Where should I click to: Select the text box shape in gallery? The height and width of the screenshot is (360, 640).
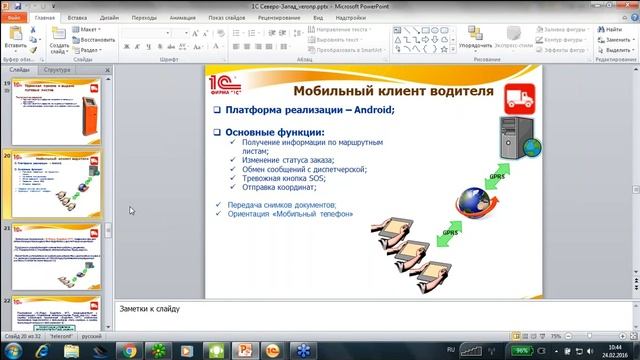[x=397, y=30]
